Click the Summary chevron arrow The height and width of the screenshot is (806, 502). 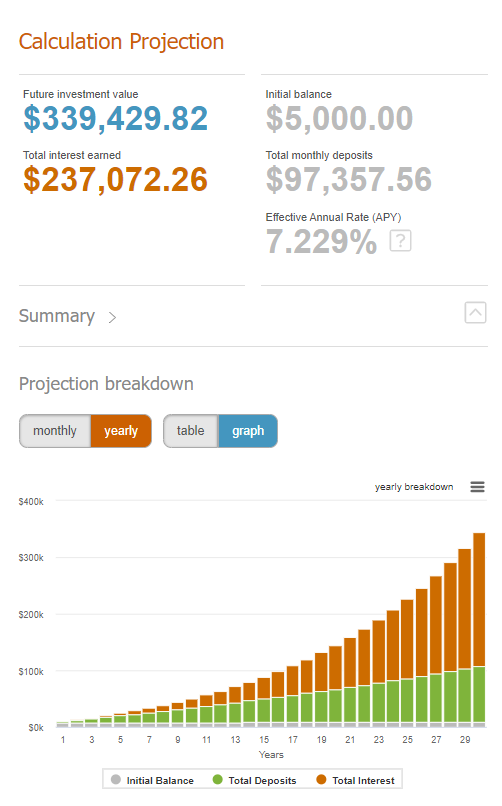click(112, 317)
